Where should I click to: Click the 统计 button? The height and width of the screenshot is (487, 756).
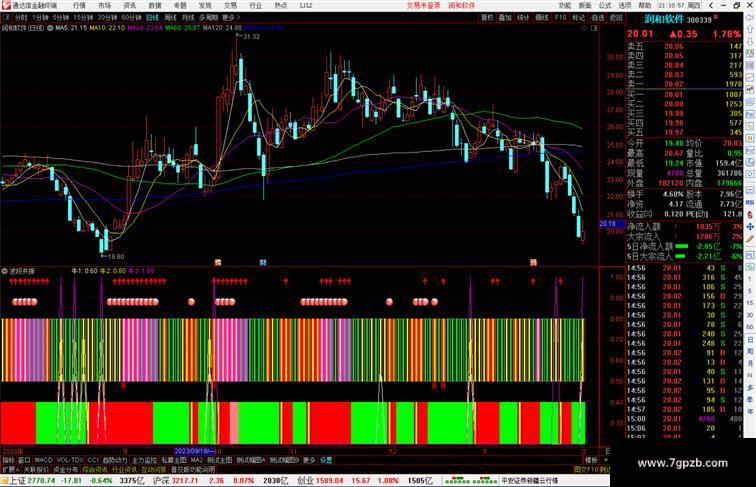(523, 17)
